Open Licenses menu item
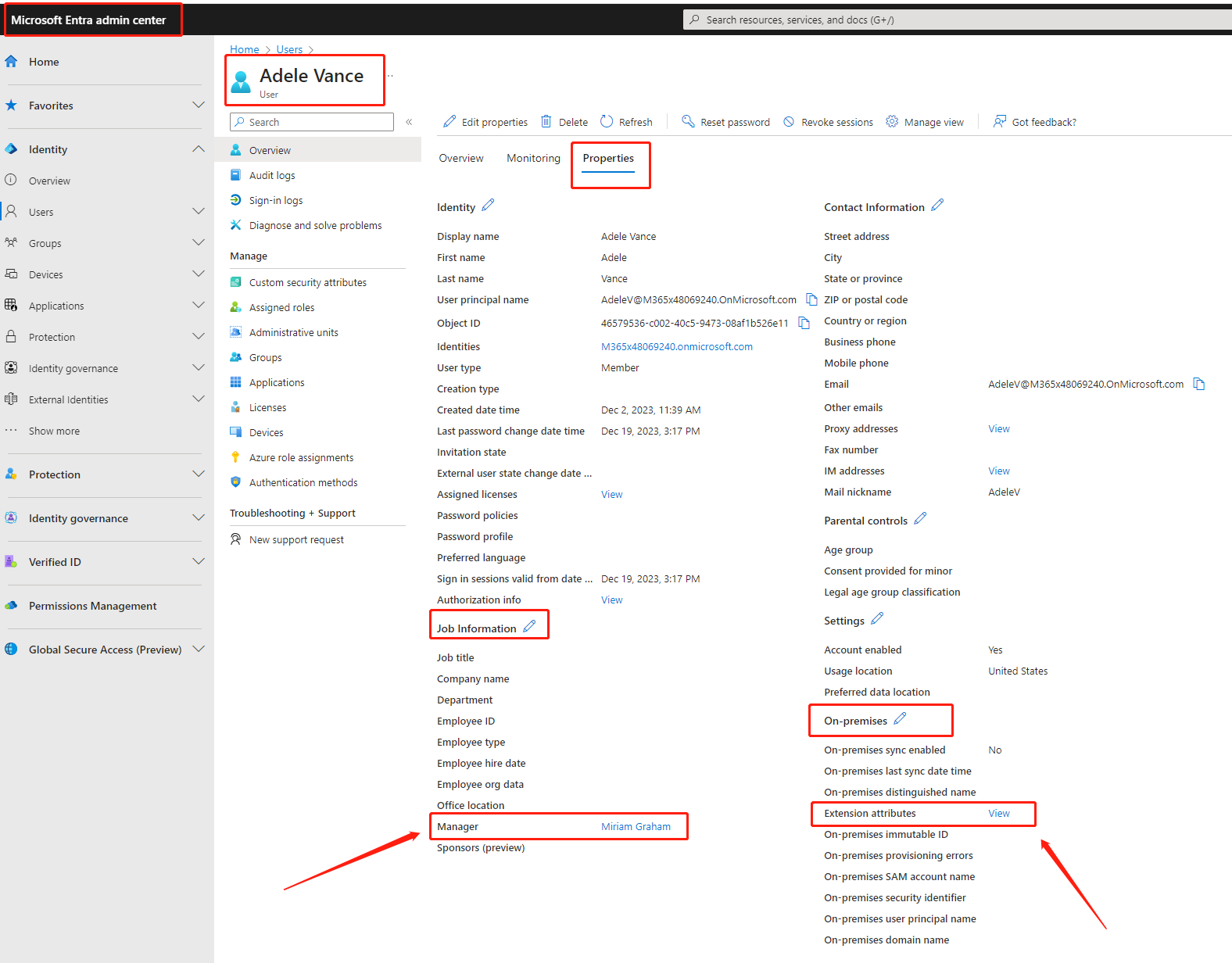Viewport: 1232px width, 963px height. click(267, 407)
